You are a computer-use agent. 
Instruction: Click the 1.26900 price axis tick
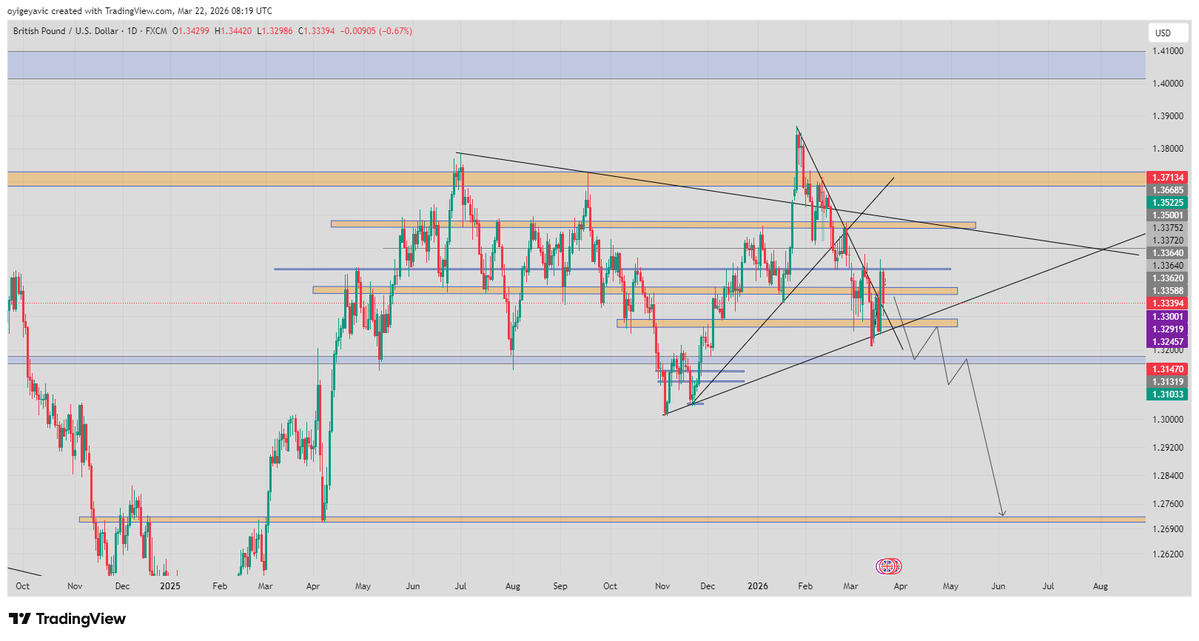[1169, 529]
